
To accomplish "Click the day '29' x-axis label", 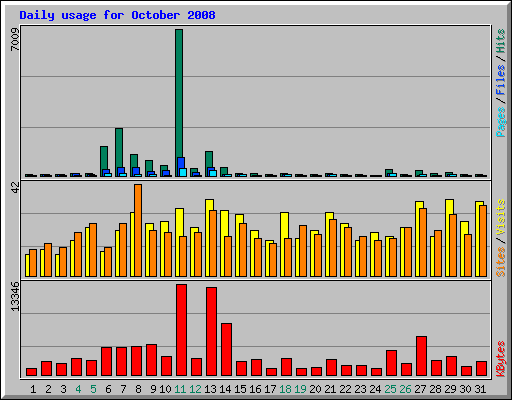I will 450,389.
